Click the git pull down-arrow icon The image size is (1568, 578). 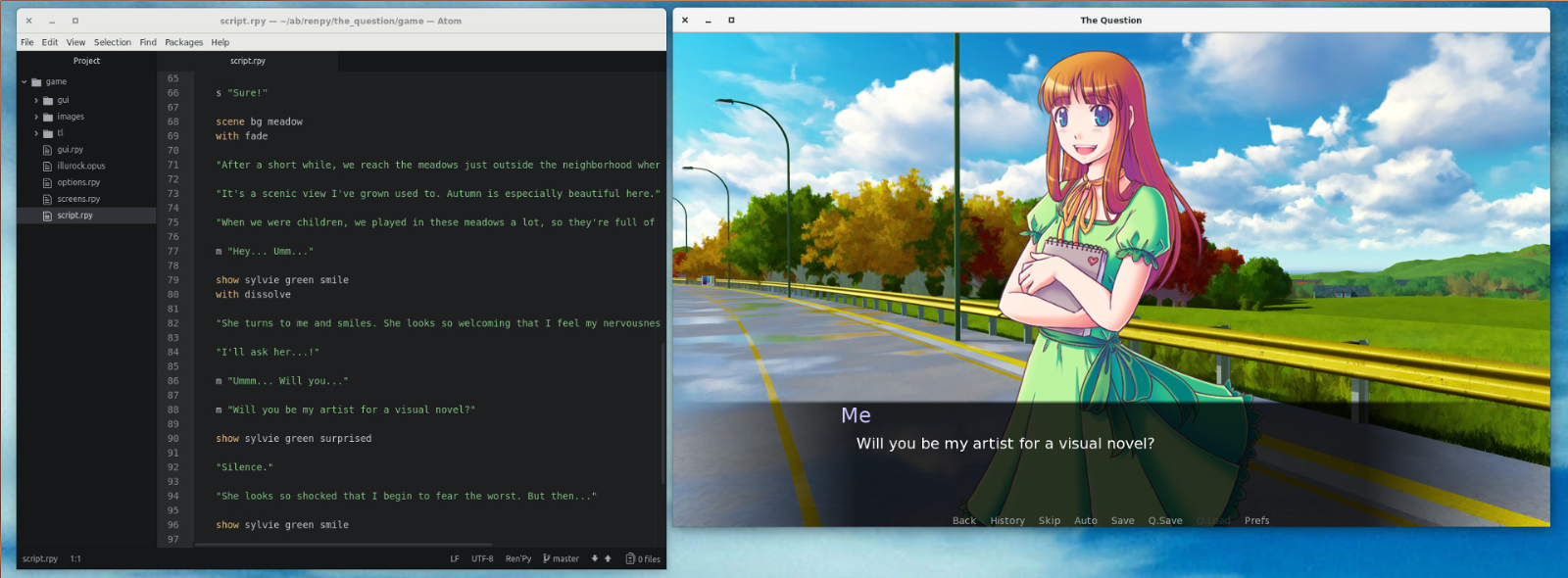[595, 558]
